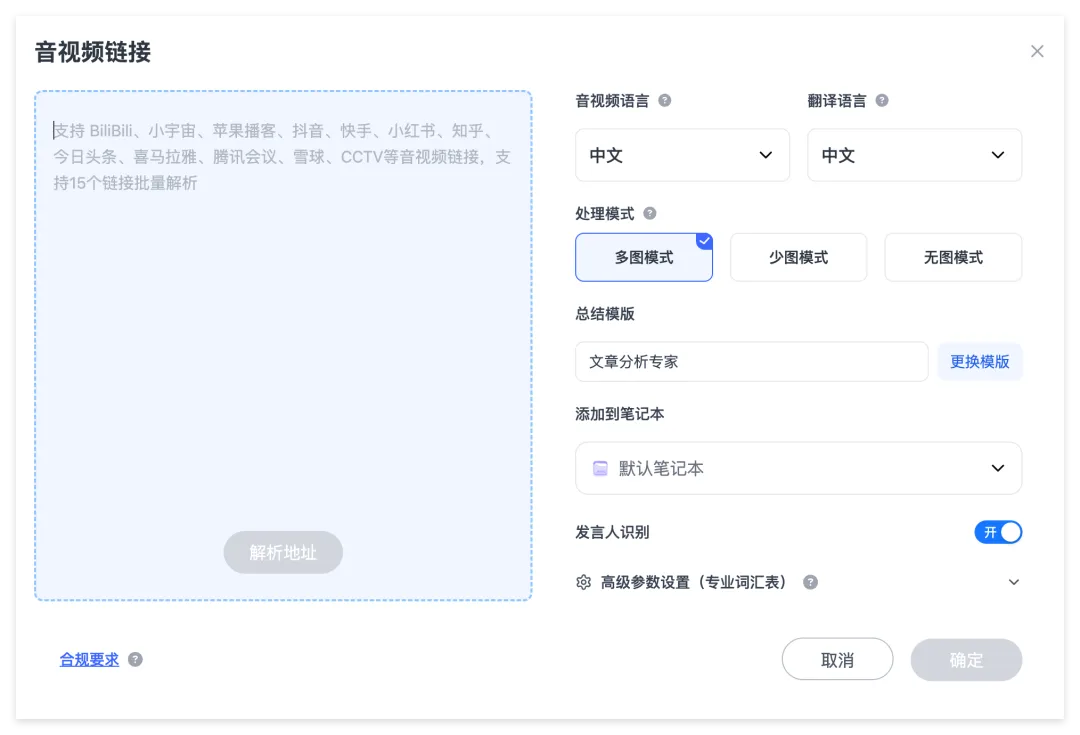Click help icon next to 翻译语言
1080x735 pixels.
click(x=881, y=101)
